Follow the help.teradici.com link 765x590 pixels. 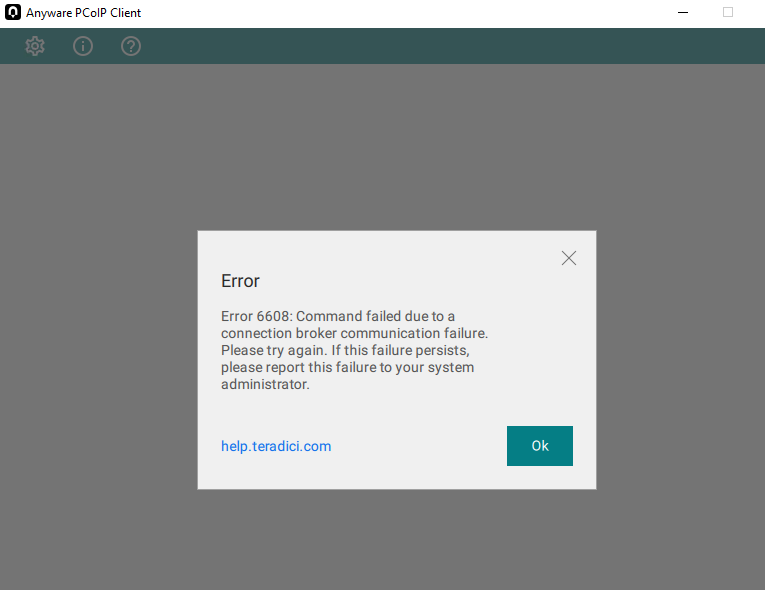tap(276, 446)
